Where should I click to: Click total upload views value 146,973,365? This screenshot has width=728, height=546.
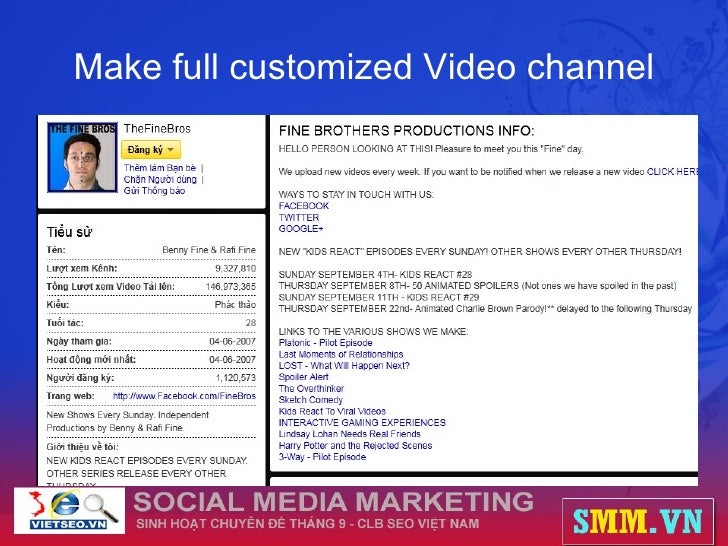click(x=231, y=286)
